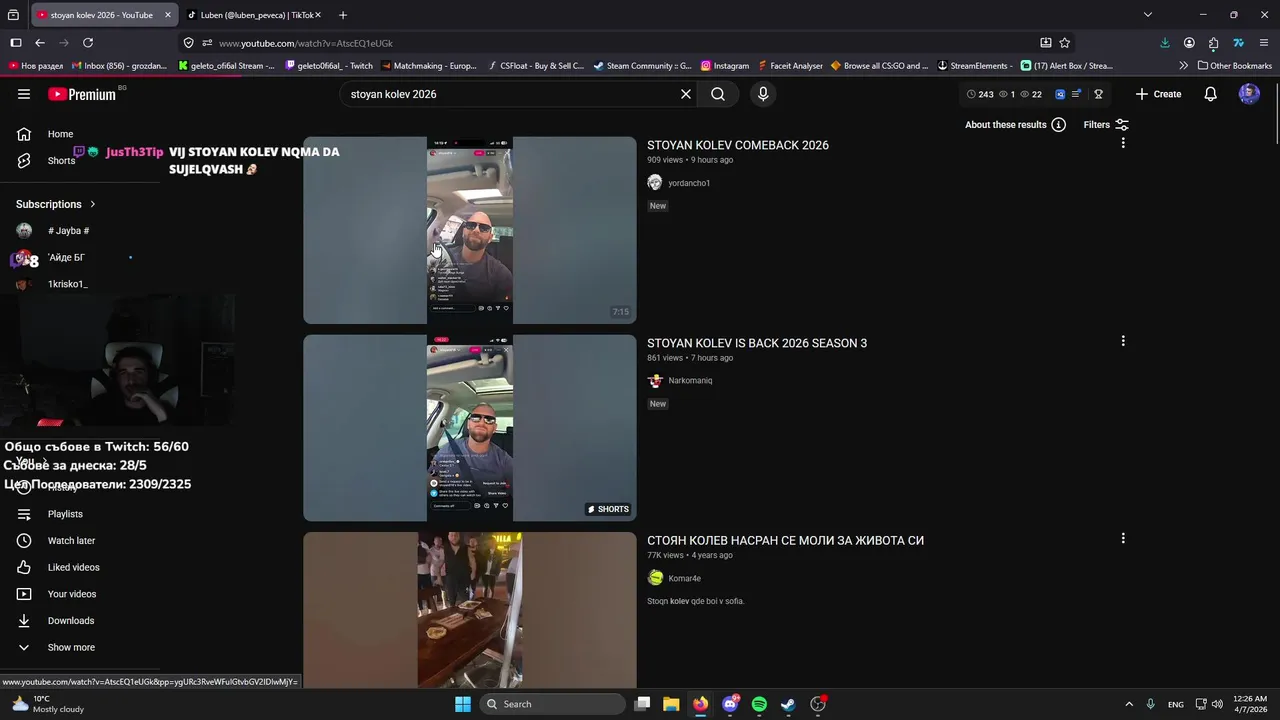Click About these results
The image size is (1280, 720).
click(x=1015, y=125)
